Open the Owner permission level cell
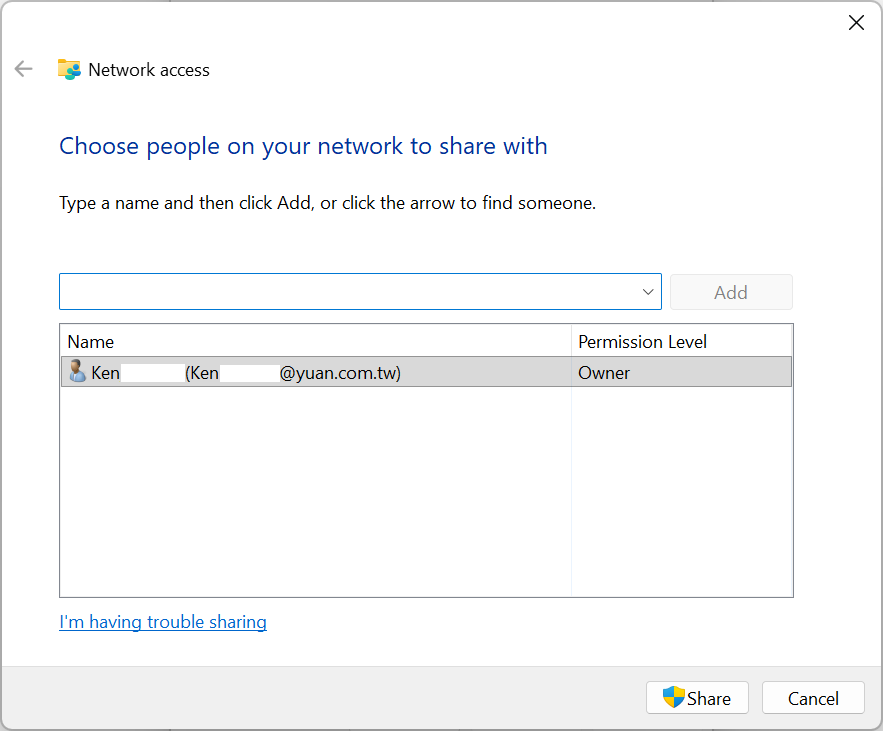The image size is (883, 731). [x=604, y=373]
